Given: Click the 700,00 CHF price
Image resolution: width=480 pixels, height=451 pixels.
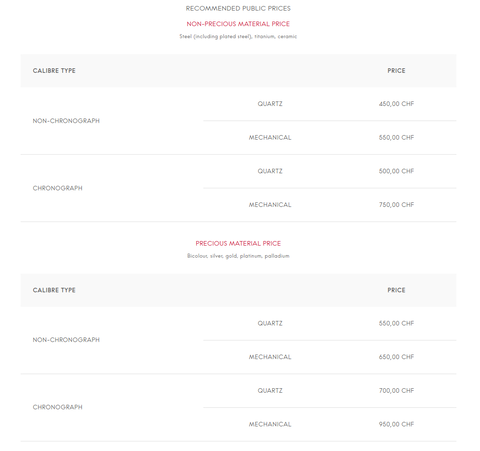Looking at the screenshot, I should [396, 391].
